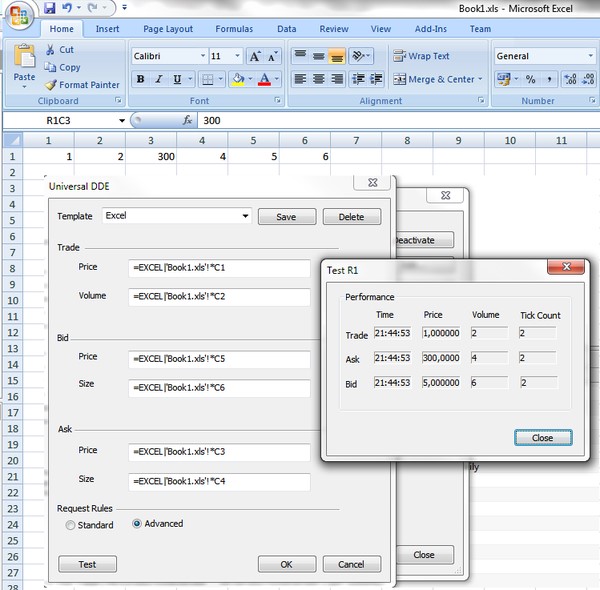Expand the underline style arrow

tap(190, 79)
